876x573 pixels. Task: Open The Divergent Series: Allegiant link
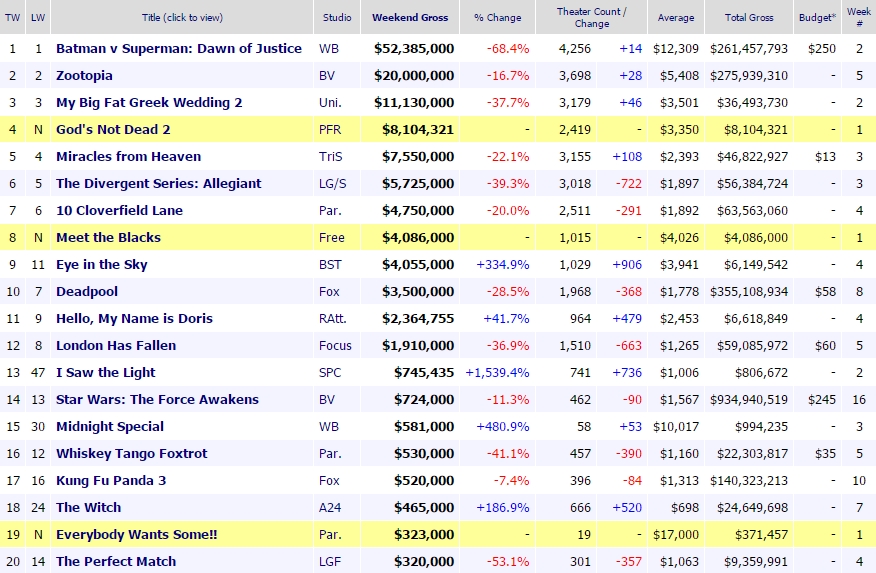[159, 184]
